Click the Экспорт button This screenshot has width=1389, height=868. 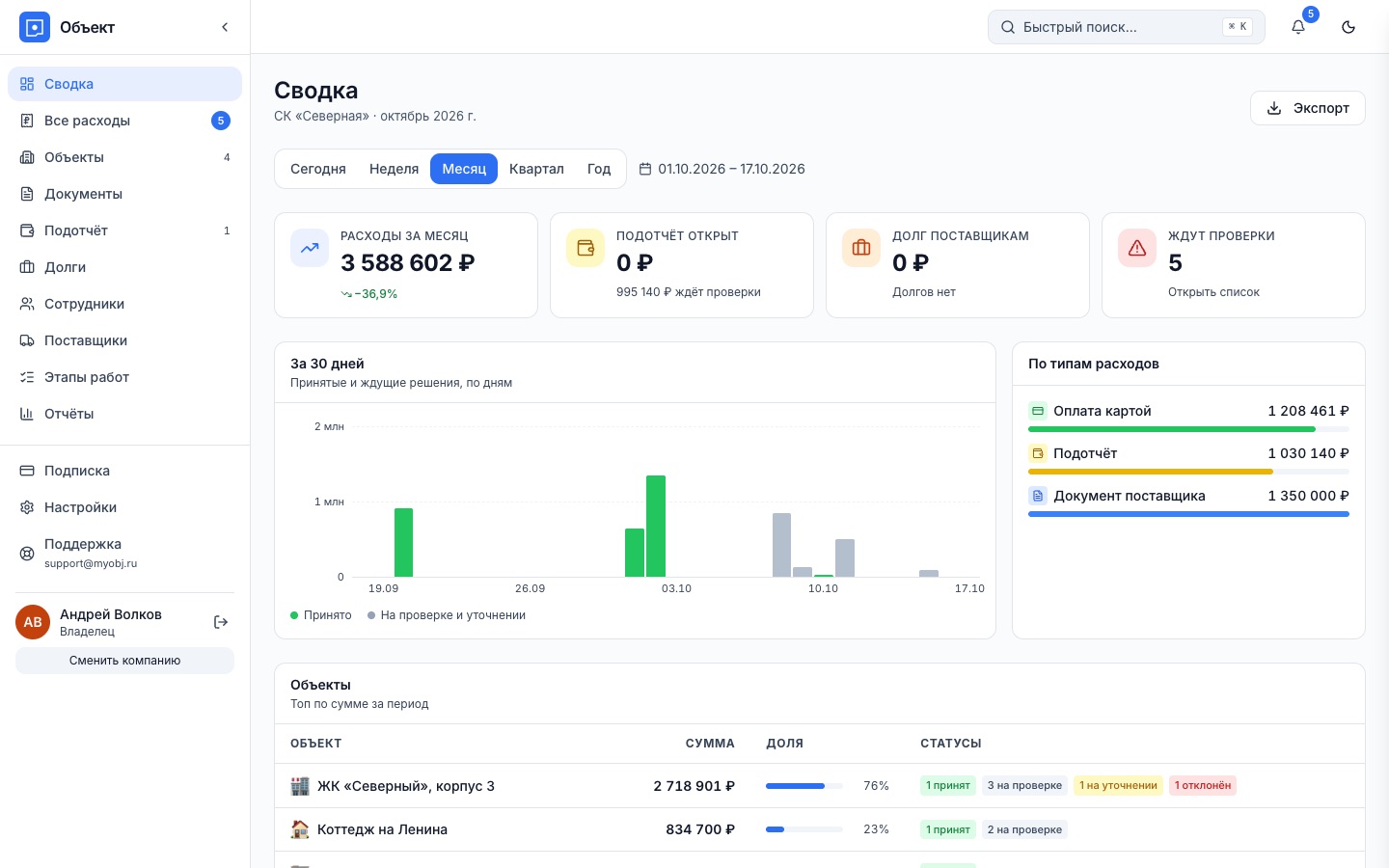[x=1307, y=108]
